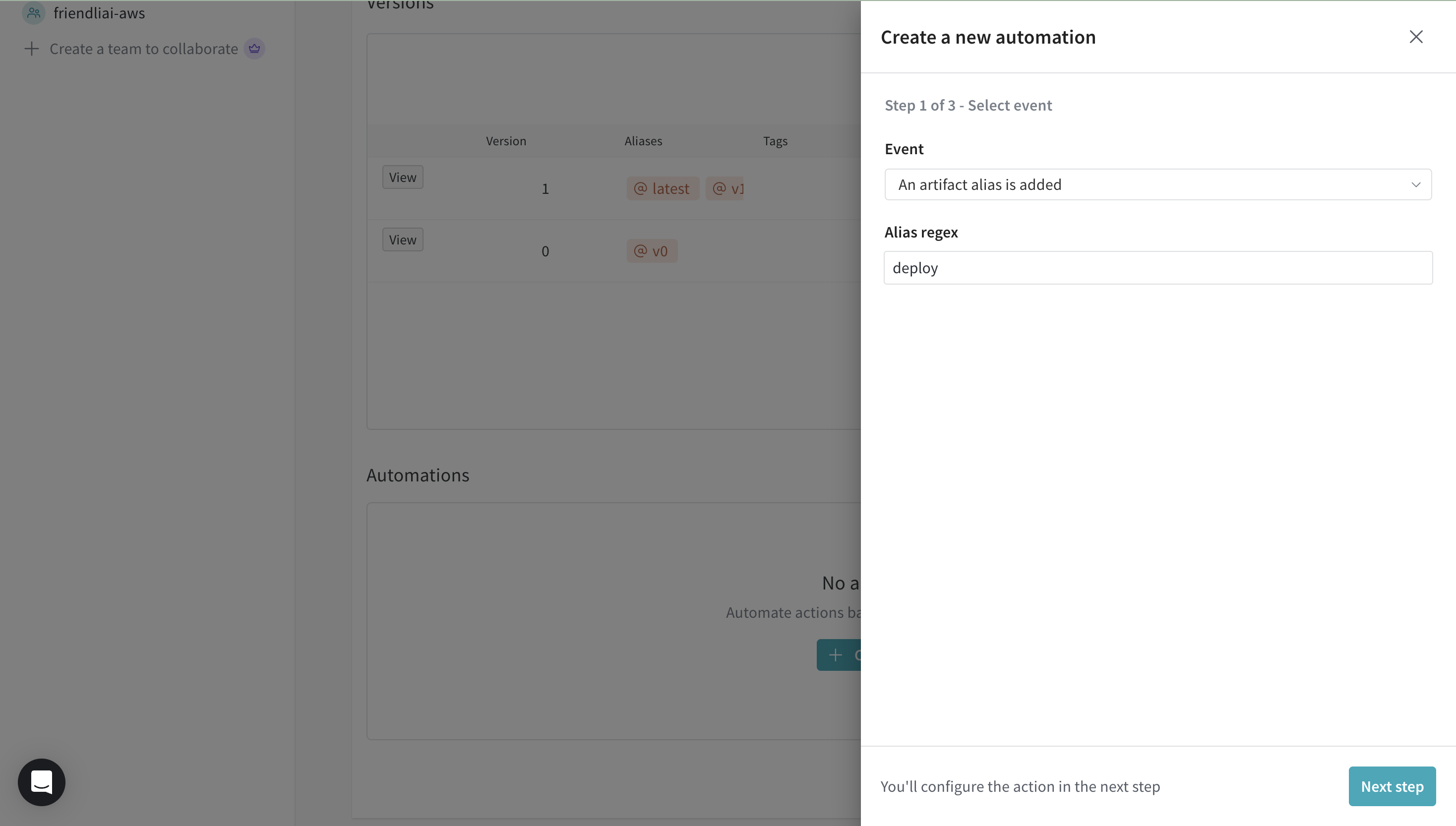
Task: Click View for version 0
Action: click(402, 239)
